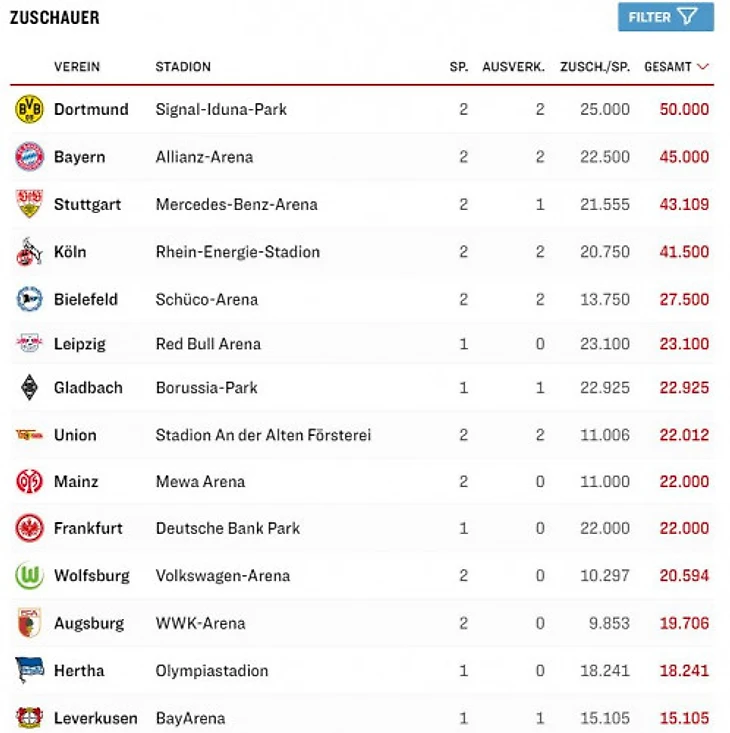Image resolution: width=730 pixels, height=733 pixels.
Task: Click the Arminia Bielefeld club logo
Action: tap(30, 299)
